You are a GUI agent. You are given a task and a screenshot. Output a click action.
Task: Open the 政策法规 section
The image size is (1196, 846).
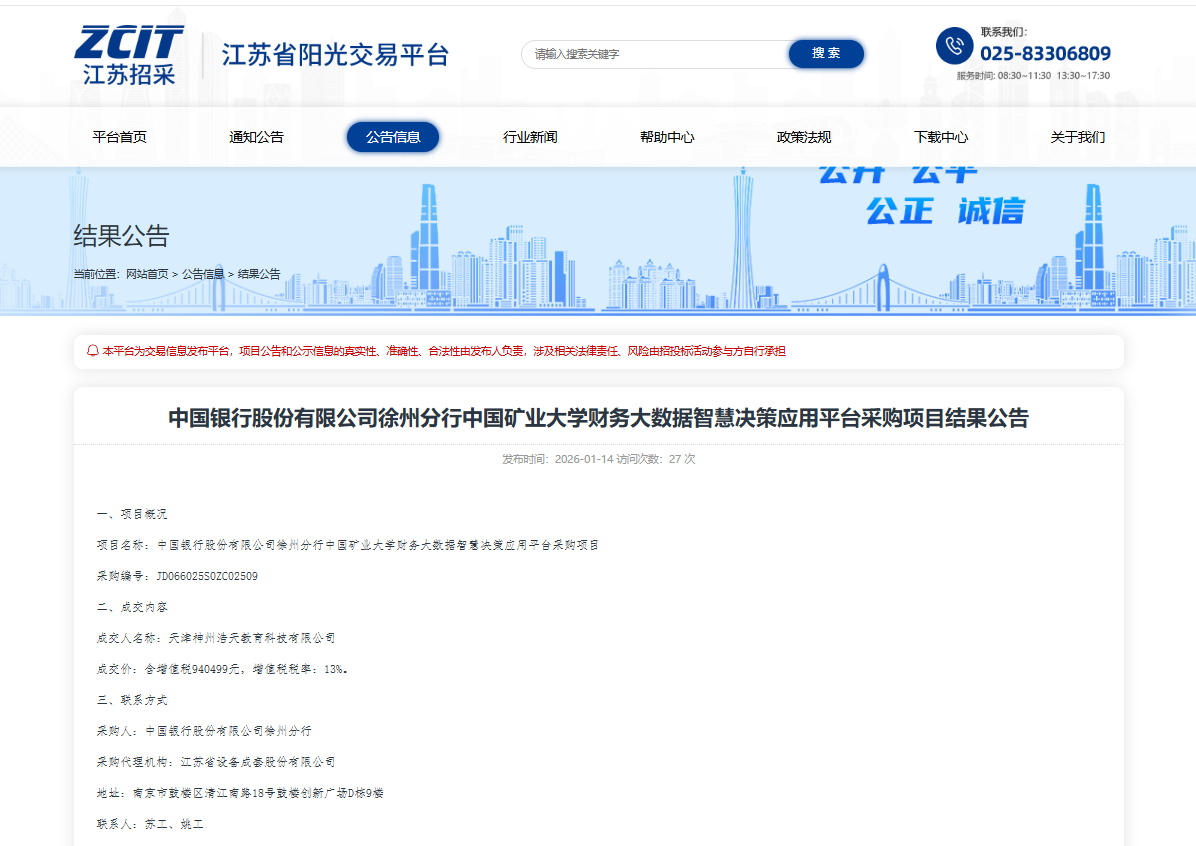click(x=804, y=137)
